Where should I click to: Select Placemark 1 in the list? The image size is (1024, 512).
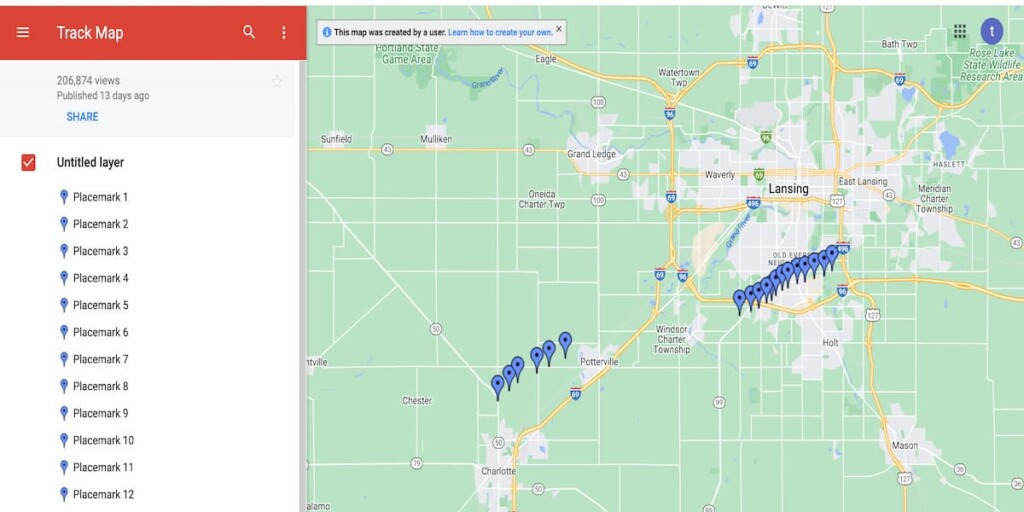(101, 197)
